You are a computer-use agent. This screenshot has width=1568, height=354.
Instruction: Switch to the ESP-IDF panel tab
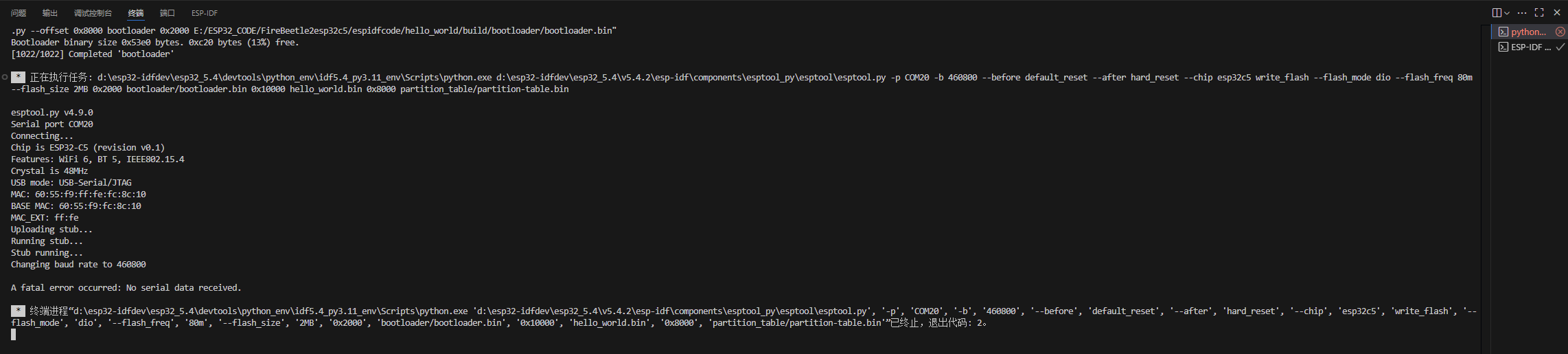(x=205, y=13)
